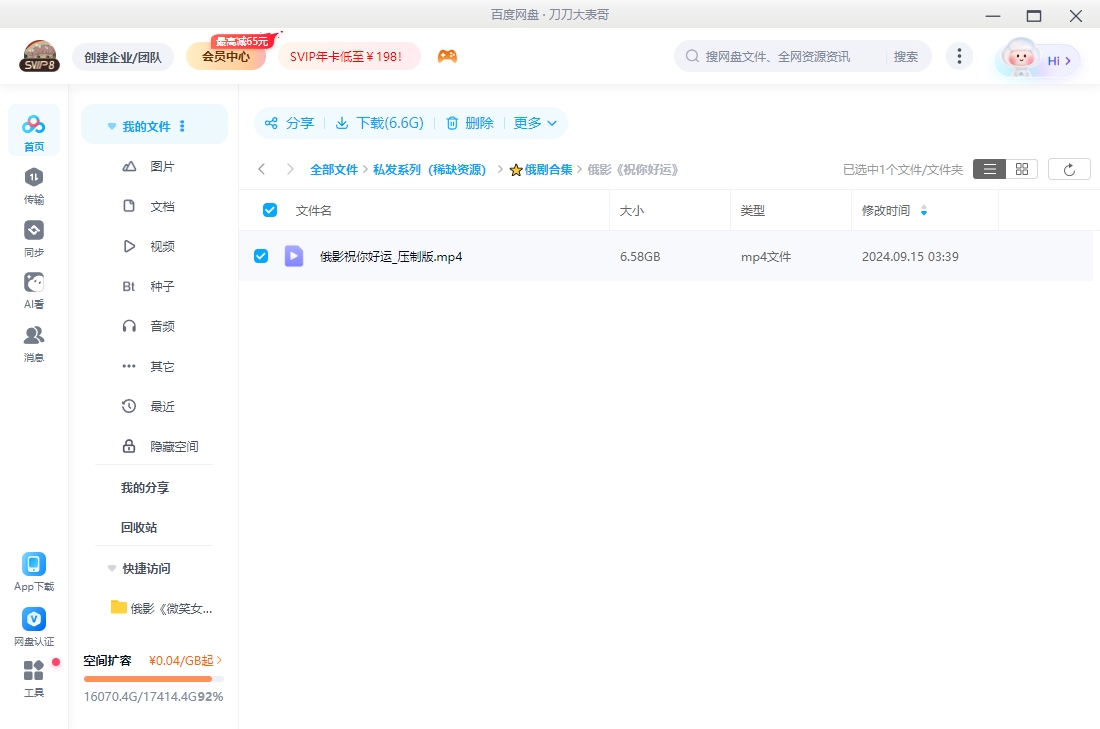Toggle the select-all checkbox above the file list
This screenshot has width=1100, height=729.
click(268, 210)
